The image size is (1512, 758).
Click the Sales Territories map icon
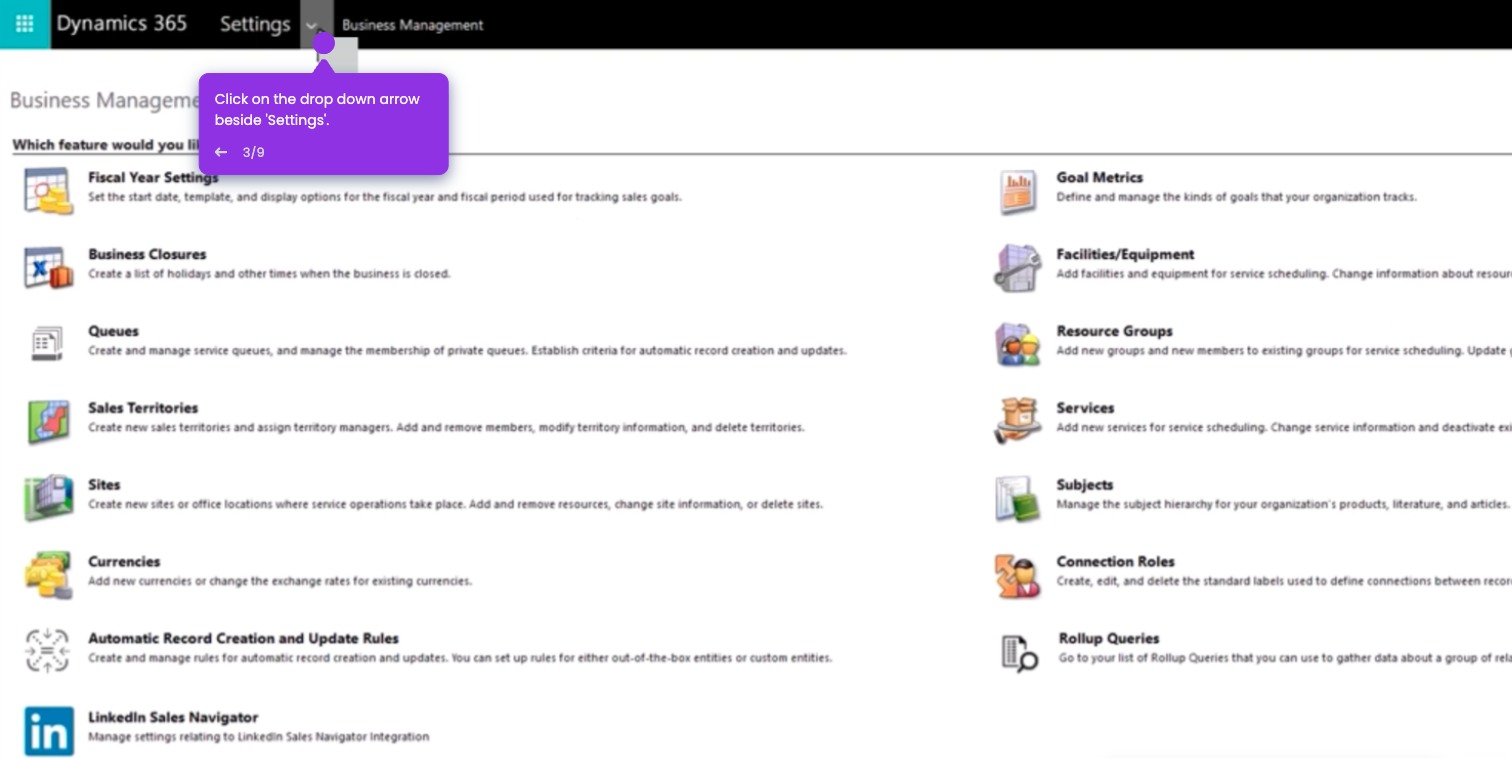click(49, 421)
